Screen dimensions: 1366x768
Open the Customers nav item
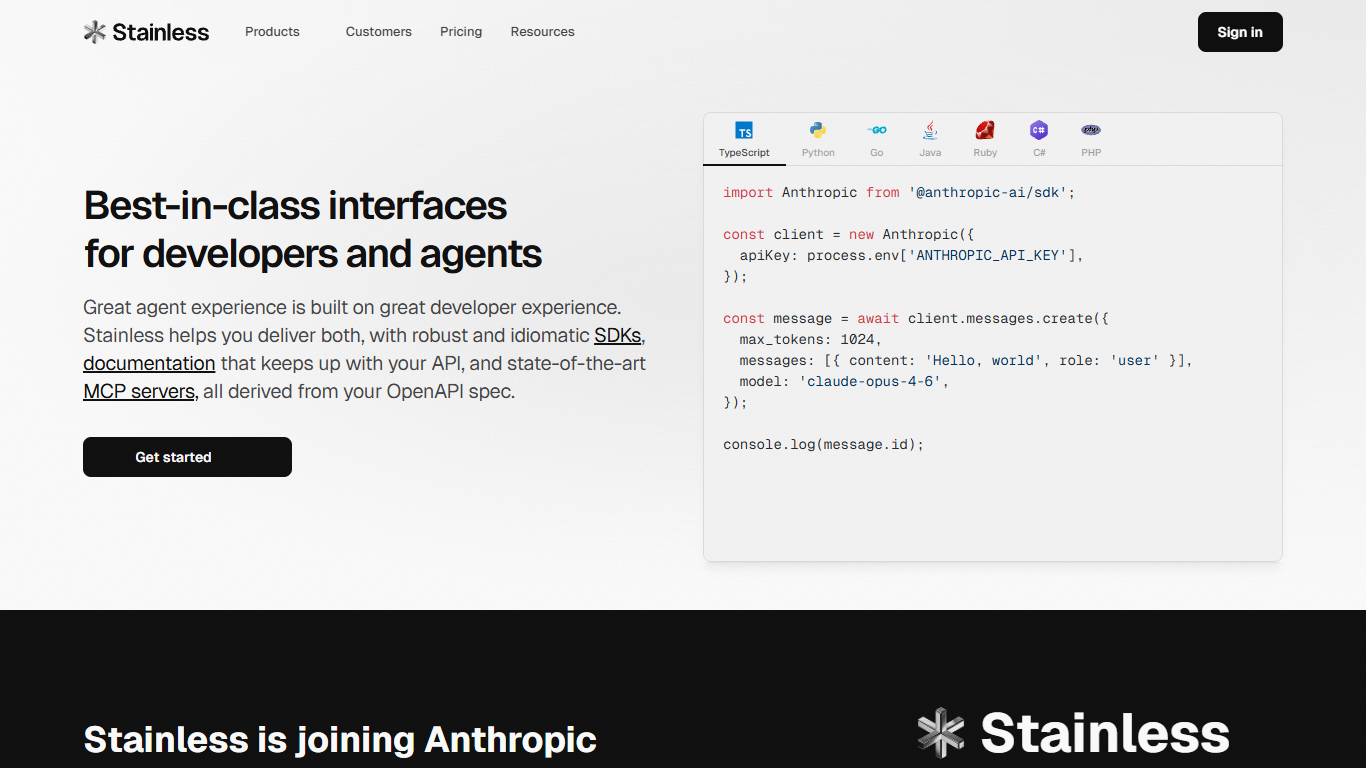click(x=379, y=32)
